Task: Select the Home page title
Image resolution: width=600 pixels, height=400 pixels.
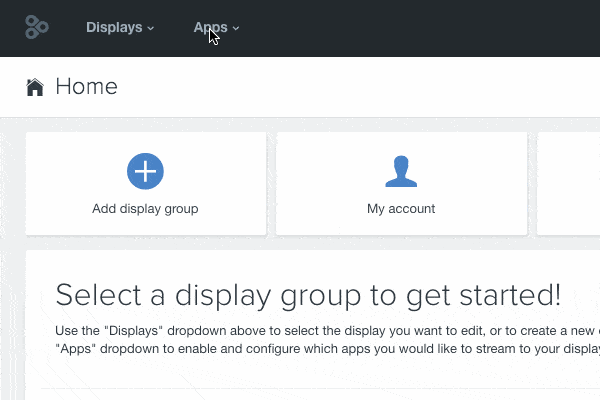Action: (86, 87)
